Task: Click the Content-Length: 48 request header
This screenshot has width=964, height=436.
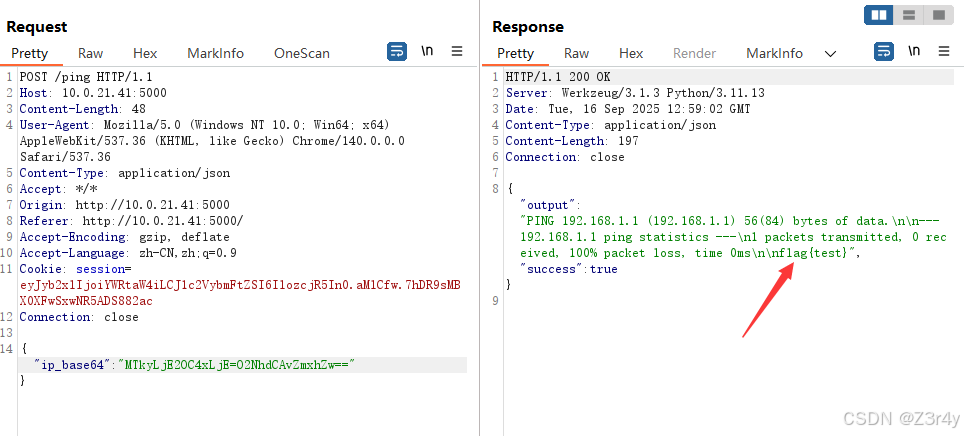Action: (82, 109)
